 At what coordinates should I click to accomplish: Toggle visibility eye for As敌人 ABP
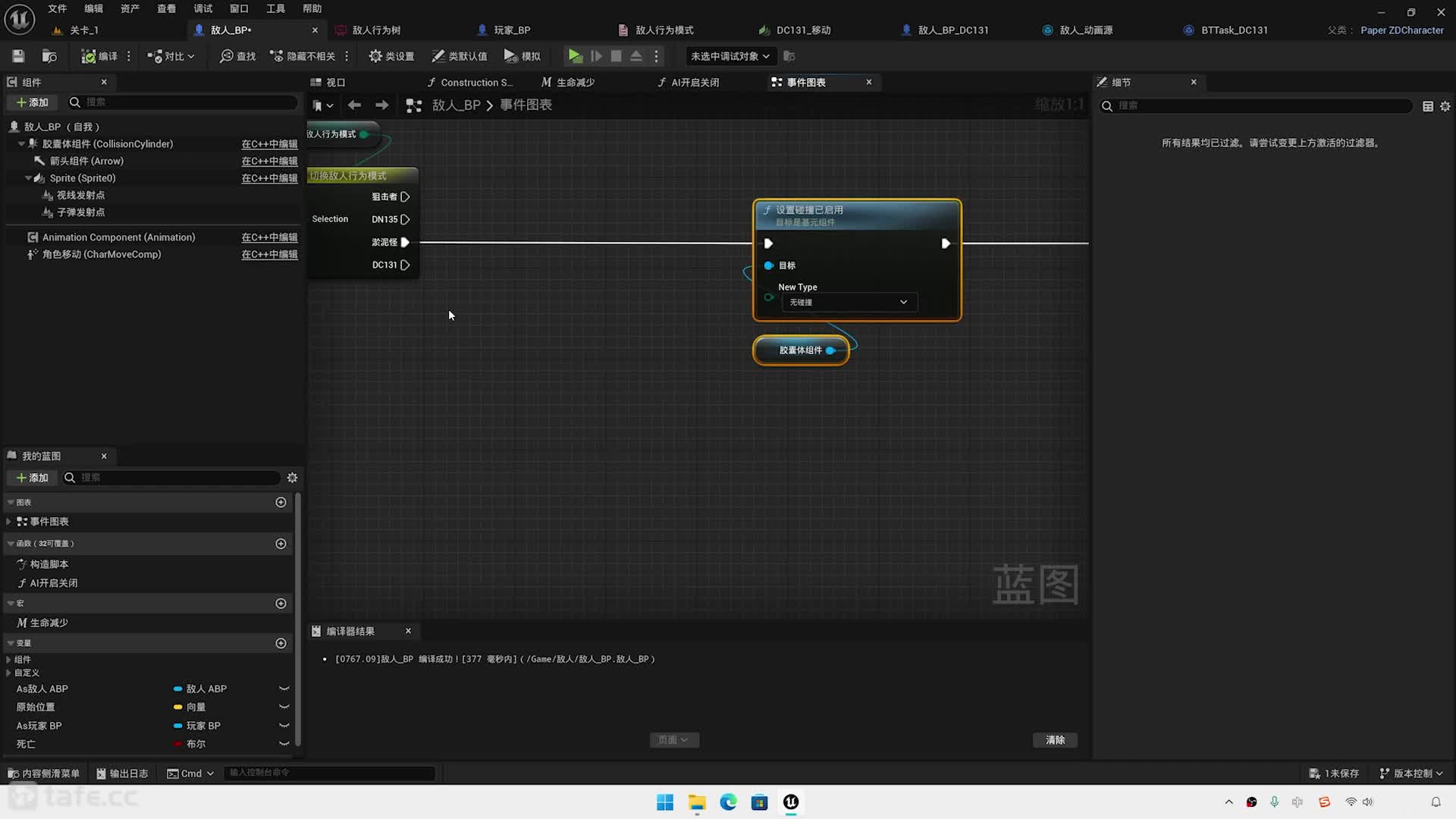284,689
